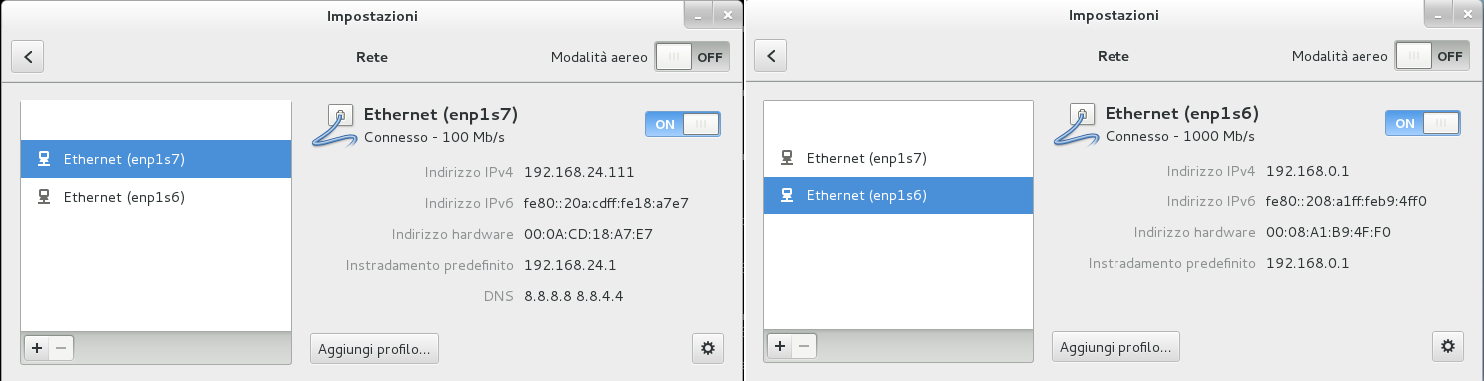Toggle Modalità aereo switch in right window
The width and height of the screenshot is (1484, 381).
pyautogui.click(x=1434, y=57)
